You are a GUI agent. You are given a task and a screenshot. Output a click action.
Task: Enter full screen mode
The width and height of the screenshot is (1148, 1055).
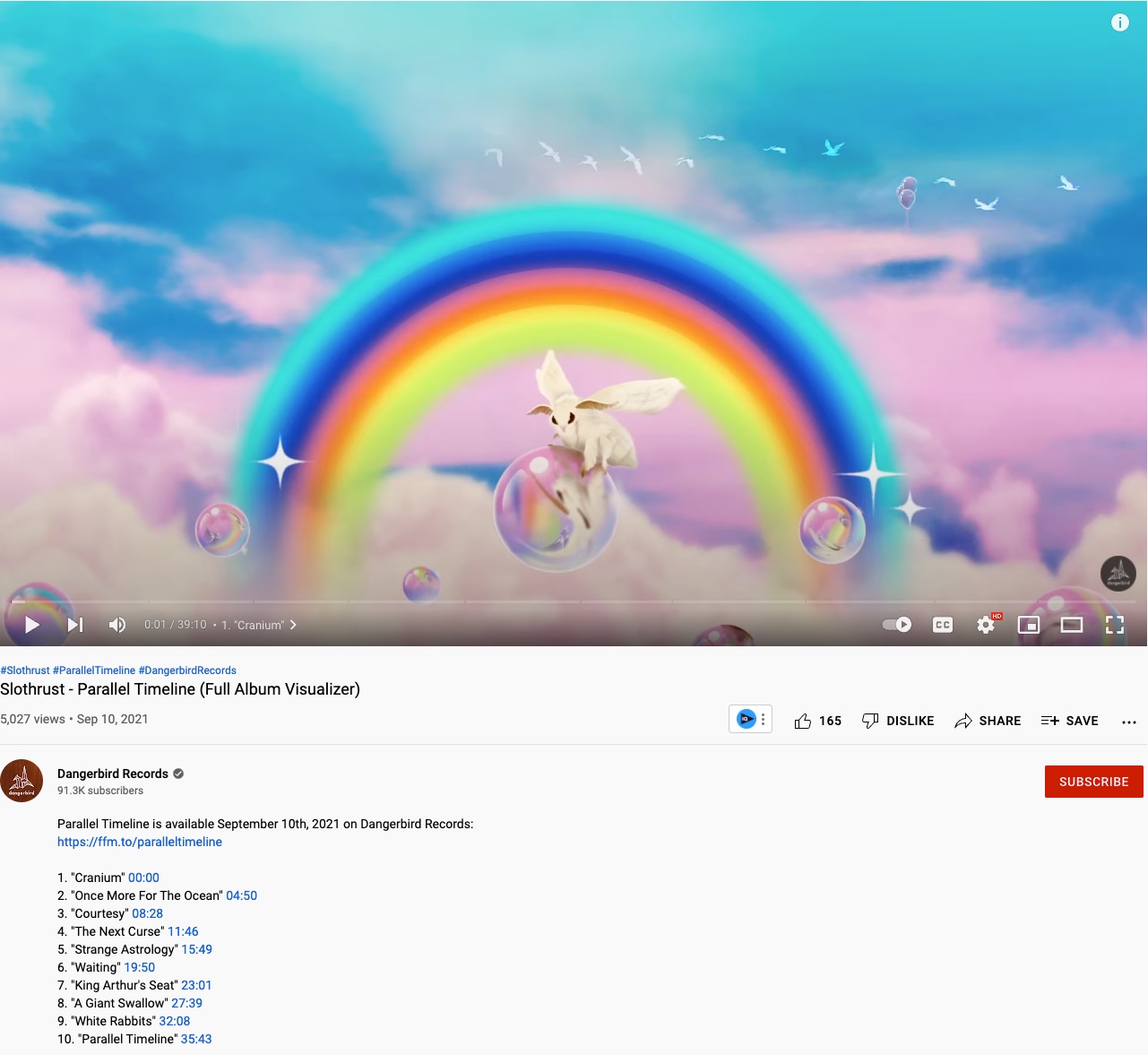[x=1115, y=625]
